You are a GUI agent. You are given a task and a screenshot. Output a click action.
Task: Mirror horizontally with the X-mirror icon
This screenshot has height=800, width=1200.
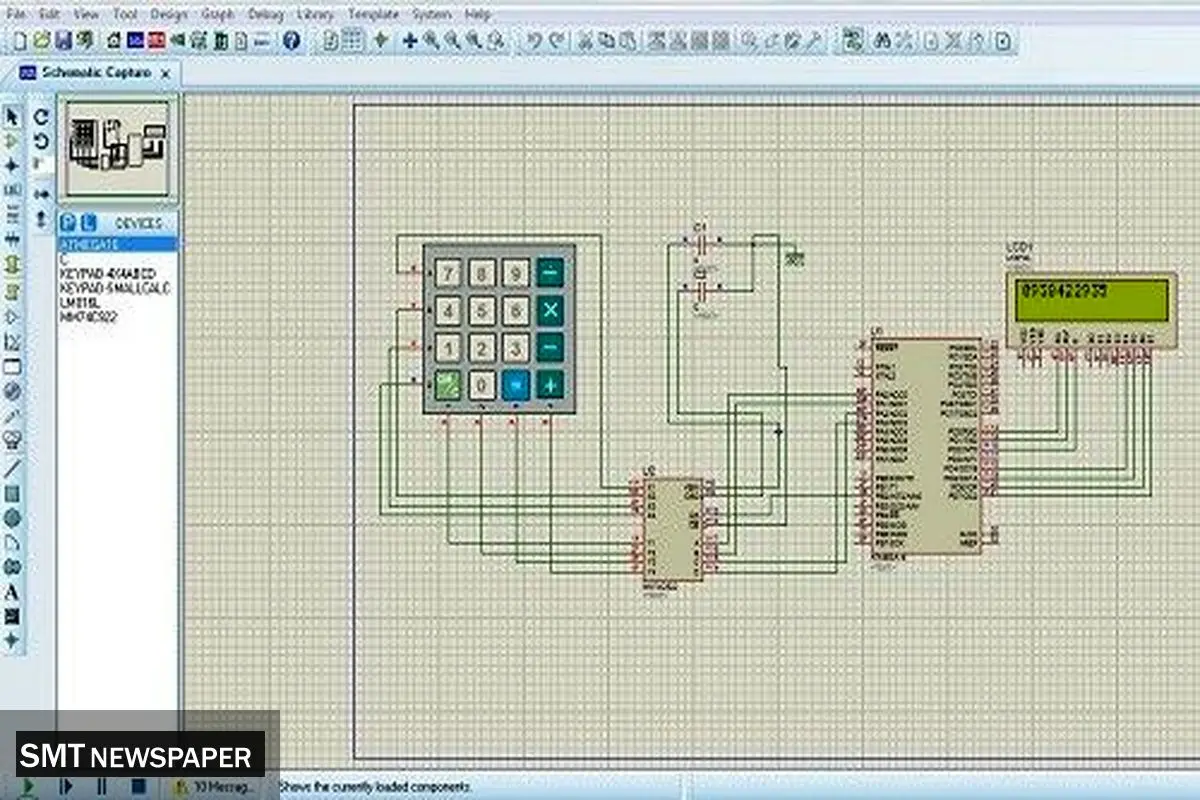point(41,192)
